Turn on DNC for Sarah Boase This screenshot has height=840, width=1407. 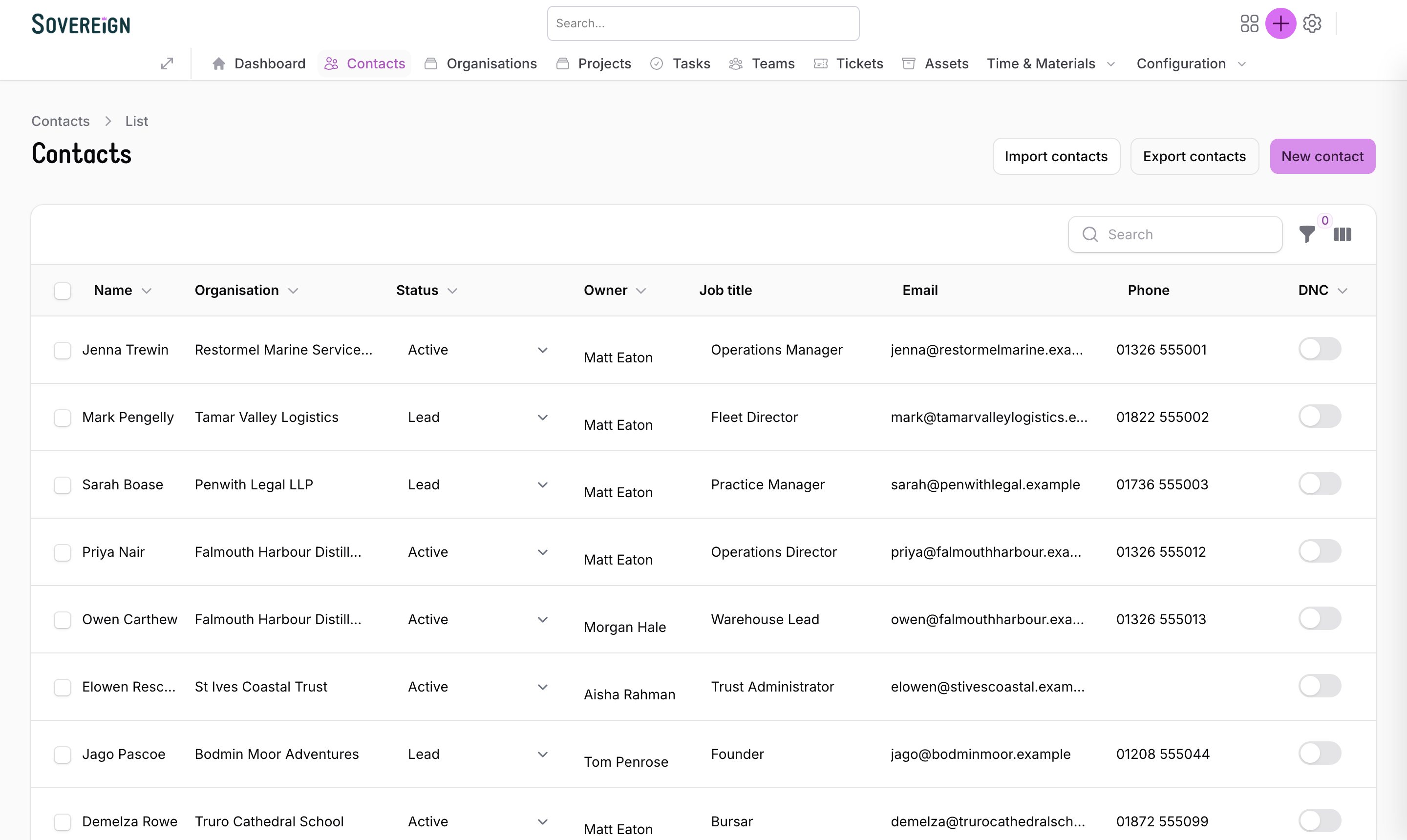(x=1320, y=483)
